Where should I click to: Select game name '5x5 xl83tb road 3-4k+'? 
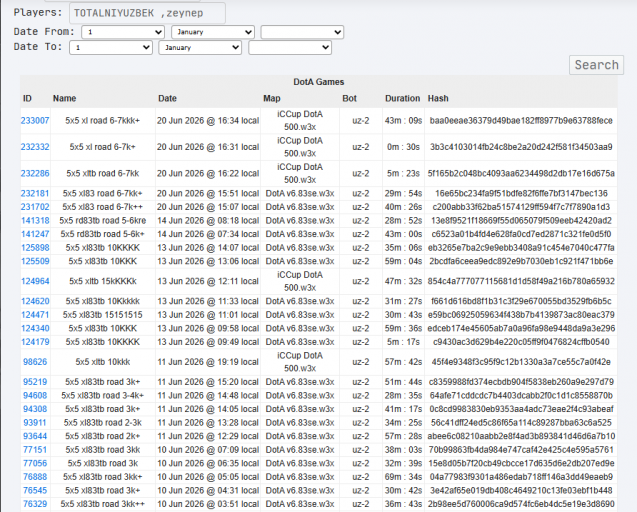click(x=102, y=396)
